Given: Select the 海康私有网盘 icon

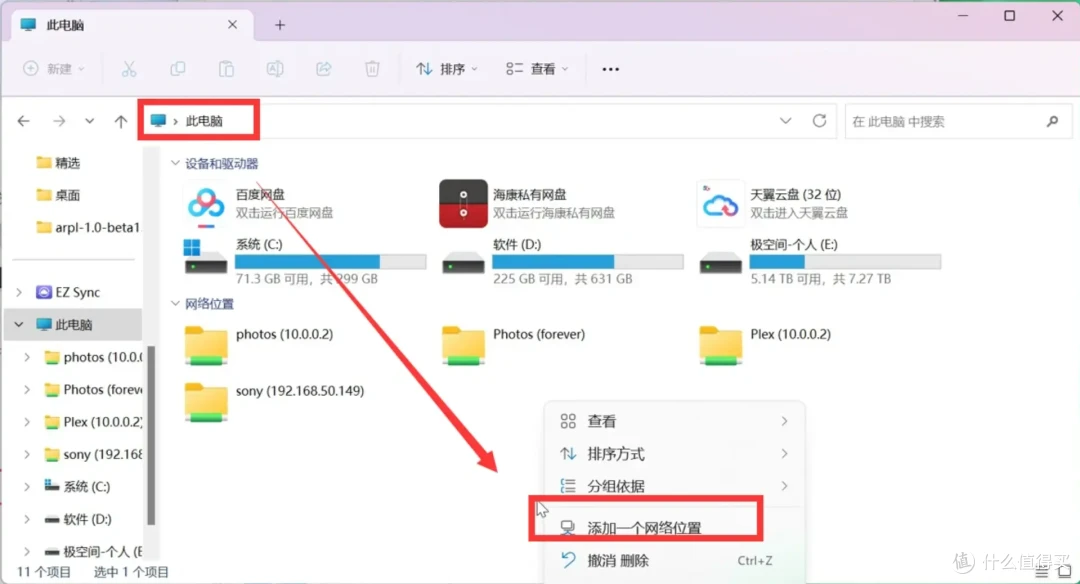Looking at the screenshot, I should 463,204.
